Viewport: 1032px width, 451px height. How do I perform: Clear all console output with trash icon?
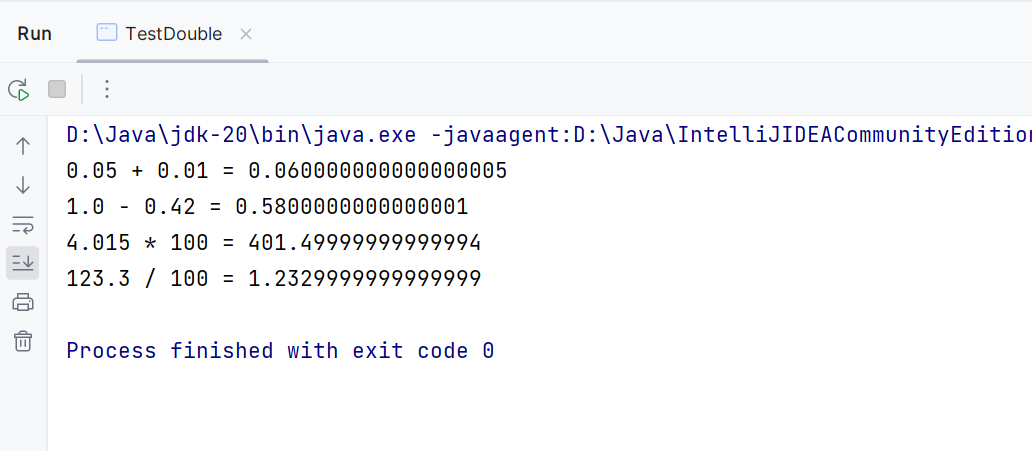pyautogui.click(x=23, y=341)
